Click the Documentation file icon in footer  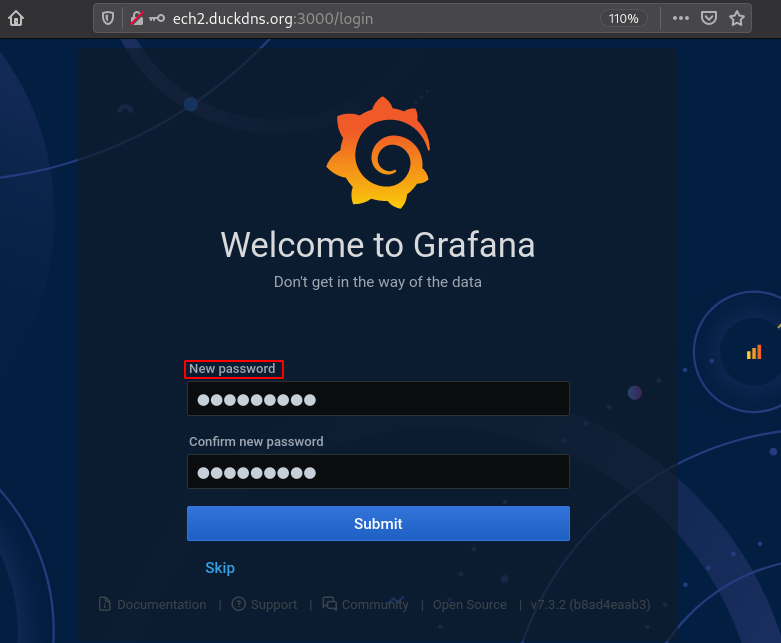coord(105,604)
